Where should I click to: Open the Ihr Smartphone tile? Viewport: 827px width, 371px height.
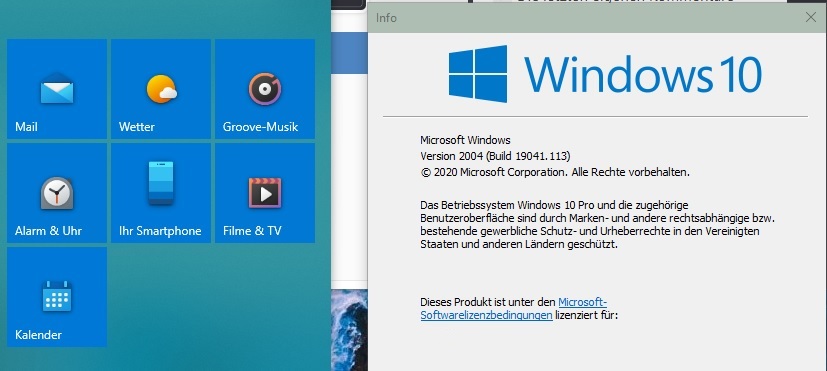coord(161,193)
